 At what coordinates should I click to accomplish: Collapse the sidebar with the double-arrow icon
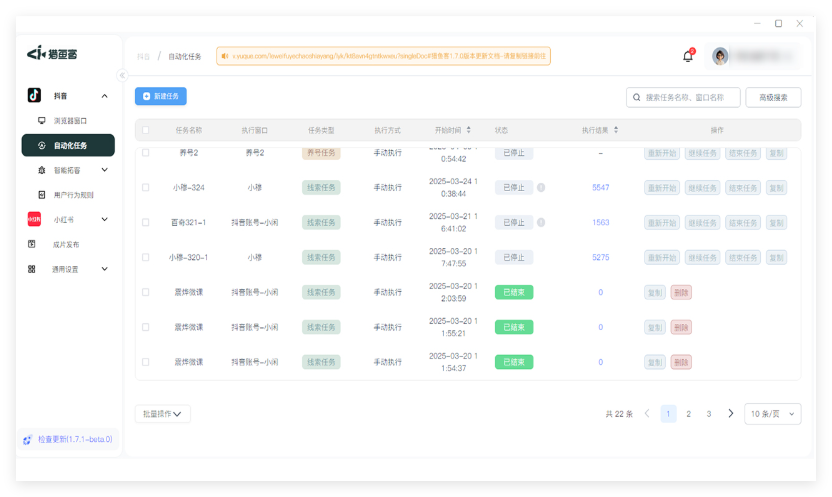pyautogui.click(x=122, y=75)
